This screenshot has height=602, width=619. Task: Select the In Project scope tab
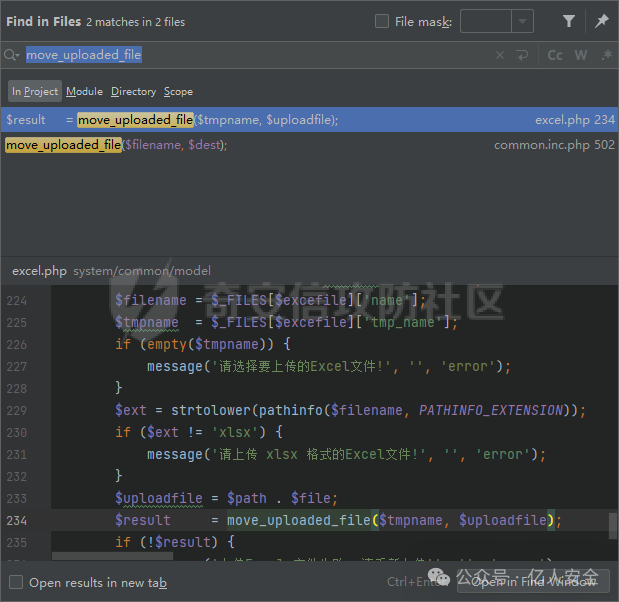tap(35, 91)
